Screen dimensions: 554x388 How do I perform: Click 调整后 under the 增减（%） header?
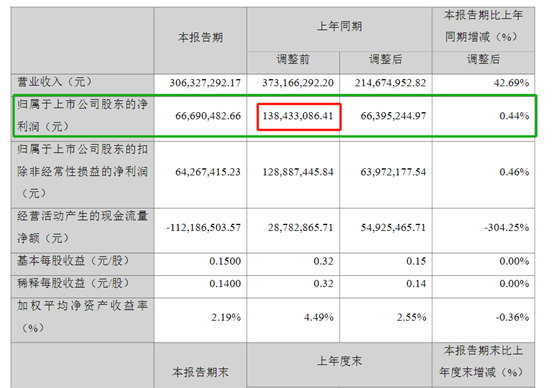[x=483, y=59]
